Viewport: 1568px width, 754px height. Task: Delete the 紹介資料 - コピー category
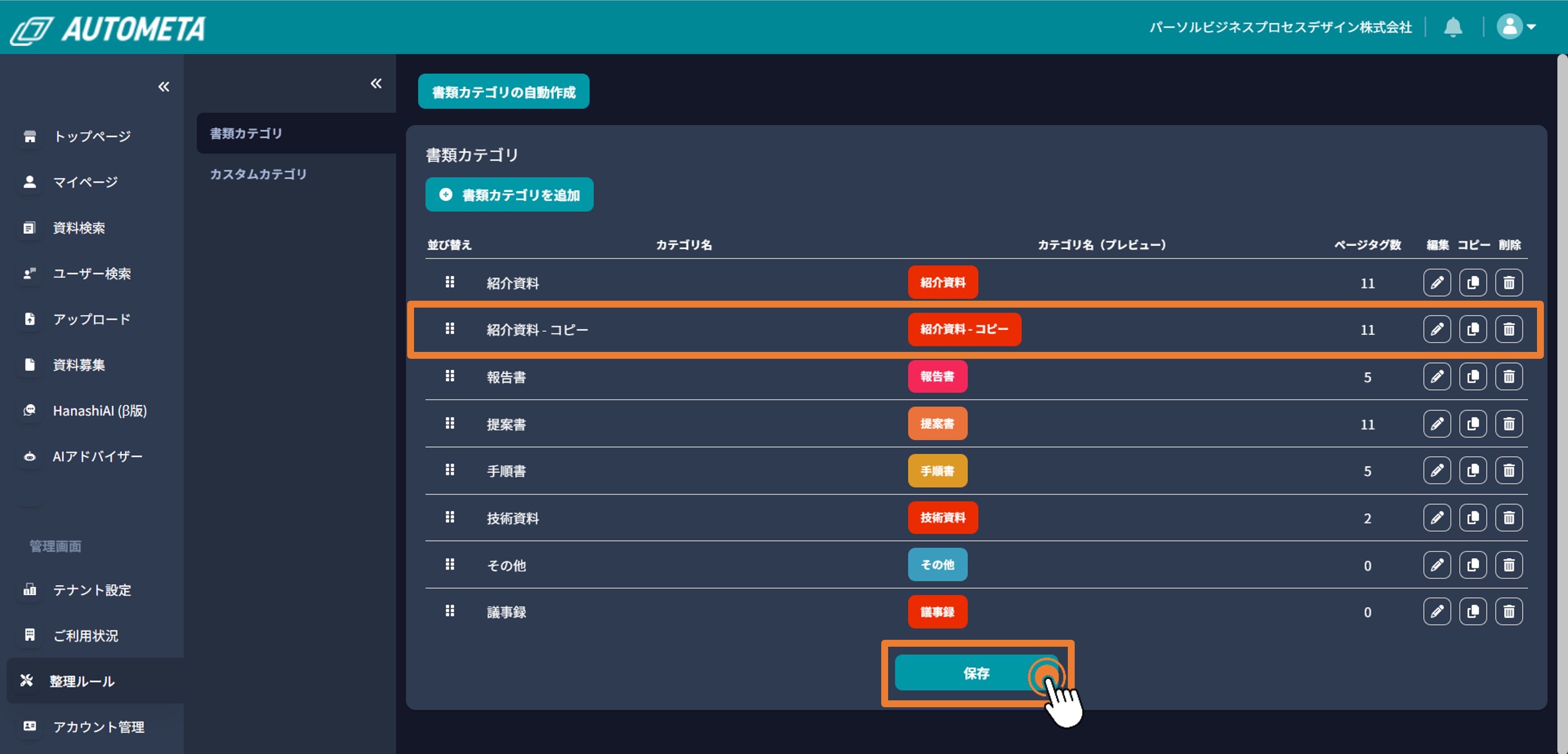[1508, 329]
